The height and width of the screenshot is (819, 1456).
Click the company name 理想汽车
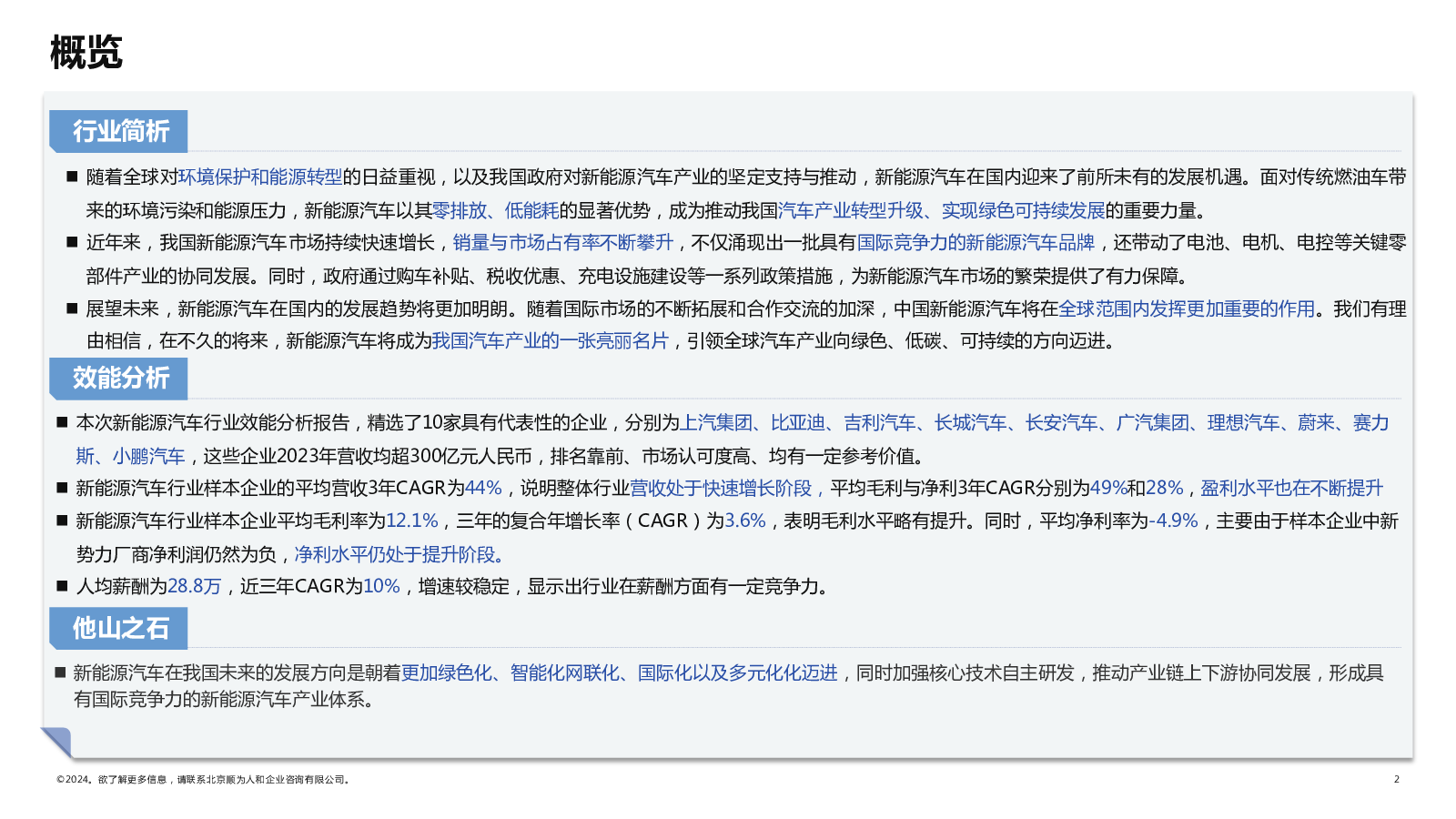(x=1243, y=422)
